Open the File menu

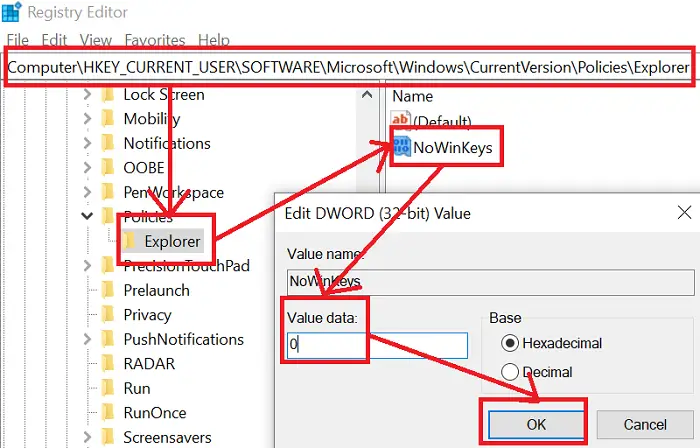18,40
